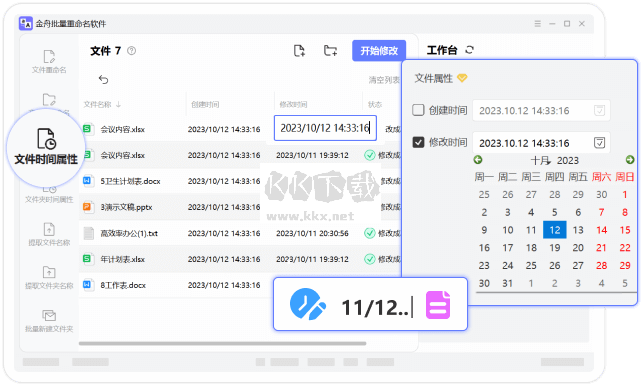Click the icon of 8工作表.docx

[x=87, y=284]
